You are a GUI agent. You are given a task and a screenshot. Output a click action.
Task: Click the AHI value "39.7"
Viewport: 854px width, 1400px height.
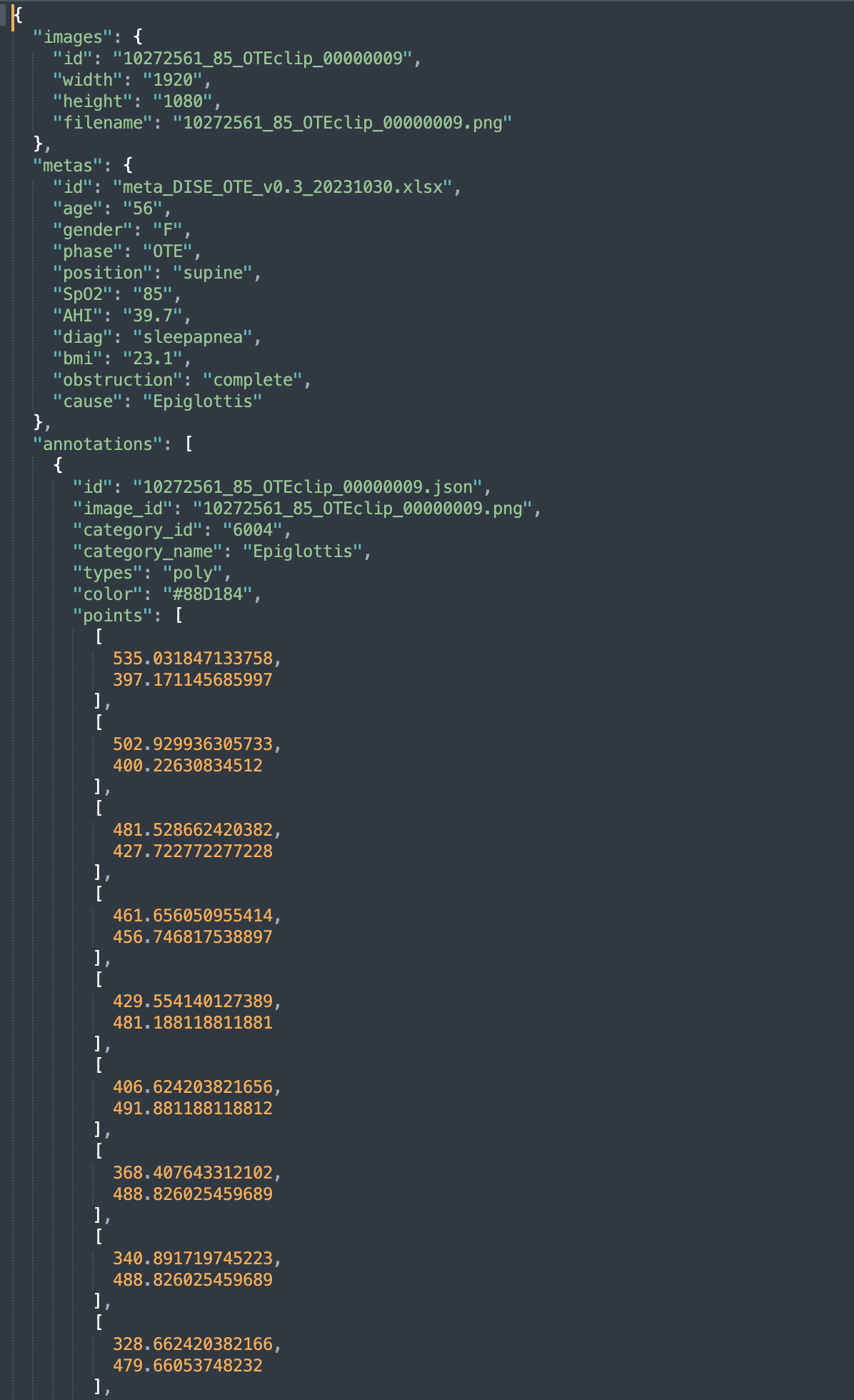[152, 316]
